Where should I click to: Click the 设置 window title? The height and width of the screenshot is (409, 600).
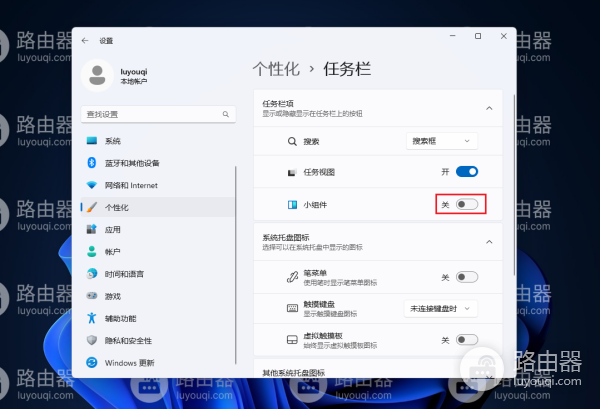106,41
